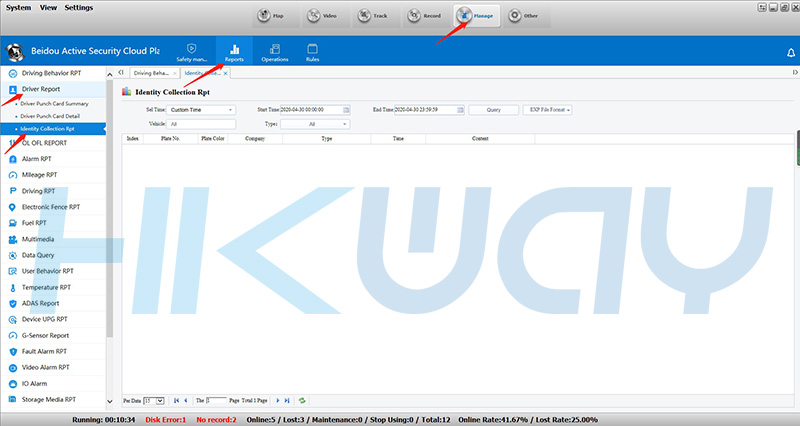The image size is (800, 426).
Task: Open Alarm RPT
Action: 53,159
